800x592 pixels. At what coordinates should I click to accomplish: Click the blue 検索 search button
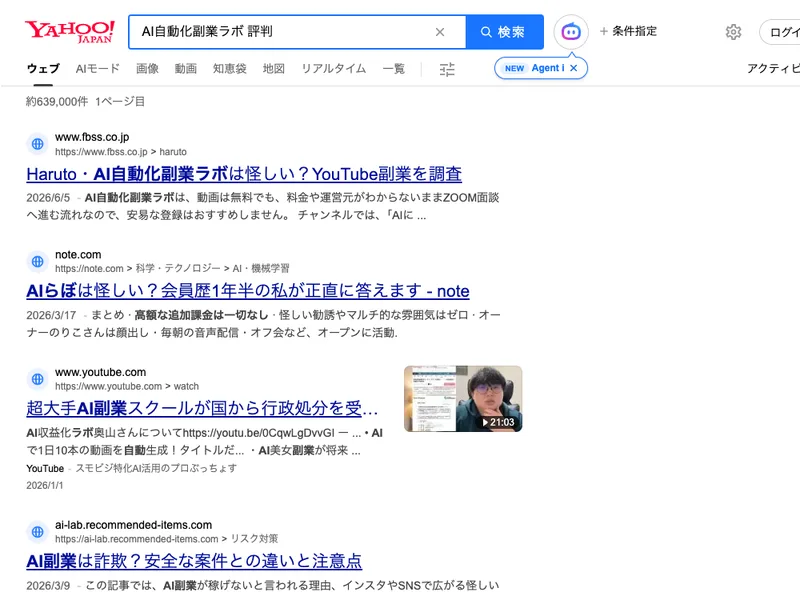pyautogui.click(x=504, y=32)
